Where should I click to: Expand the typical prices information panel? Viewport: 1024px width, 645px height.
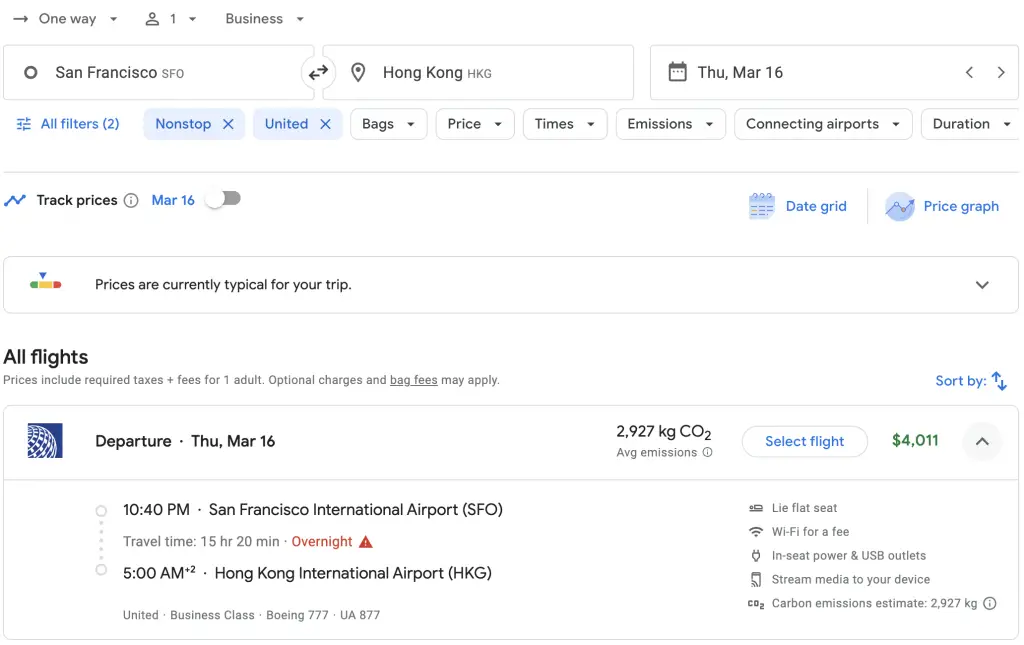982,285
